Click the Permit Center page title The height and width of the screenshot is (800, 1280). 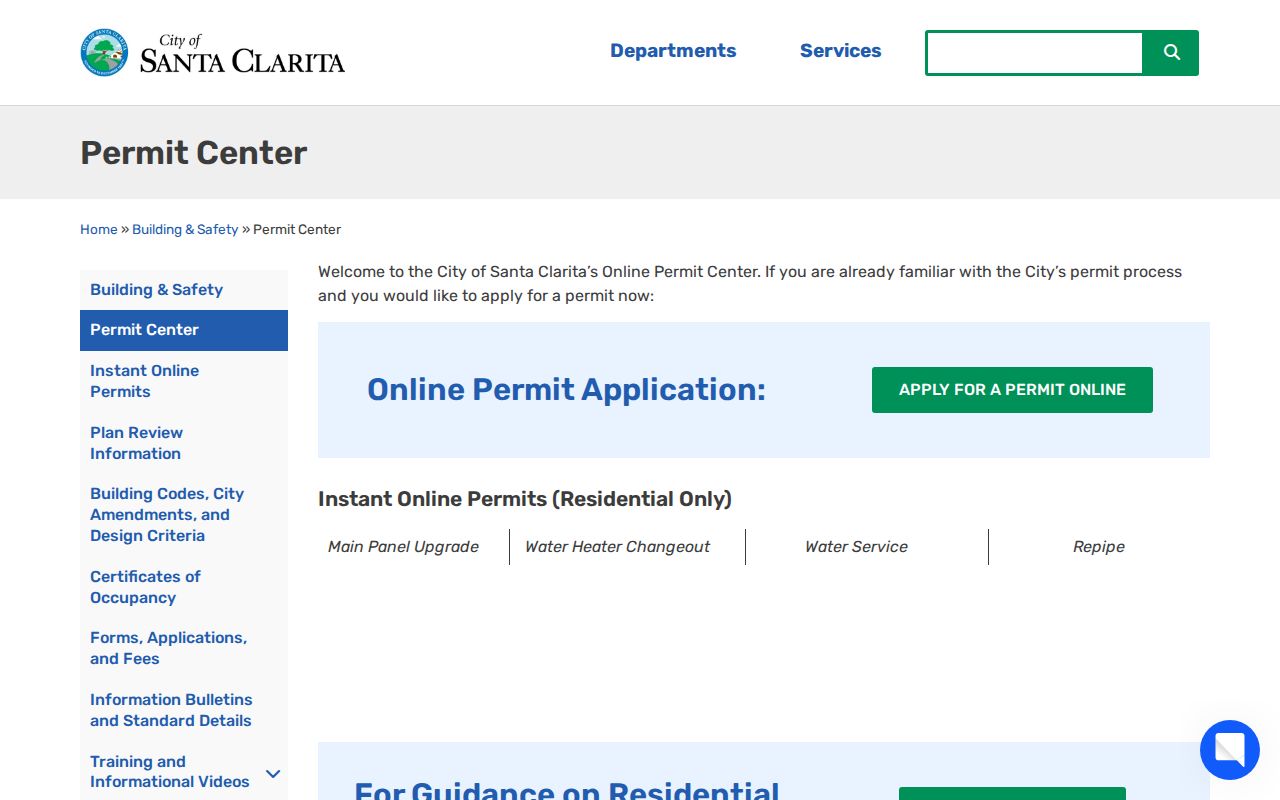pos(194,153)
